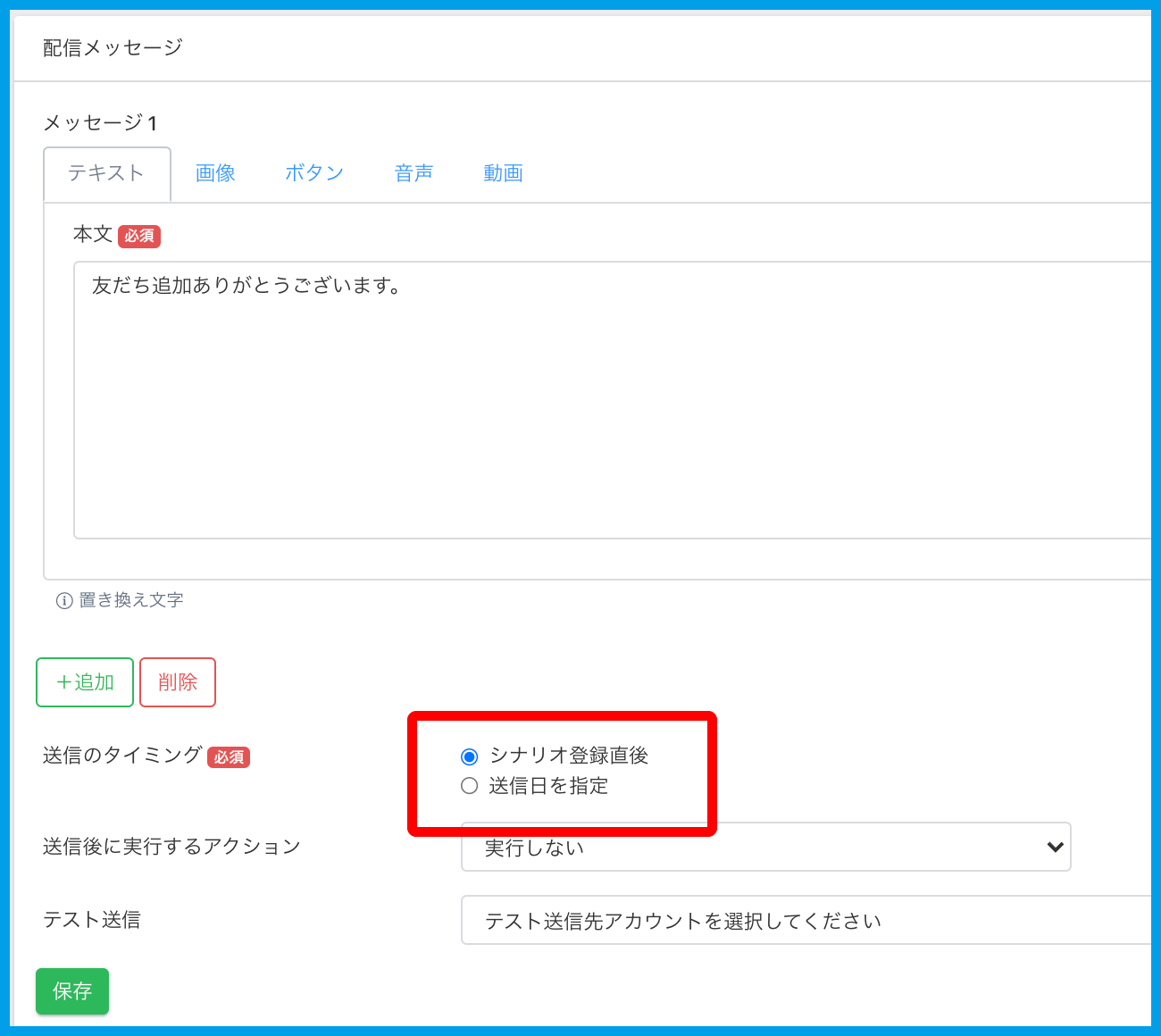Open the ボタン message tab

pos(314,173)
